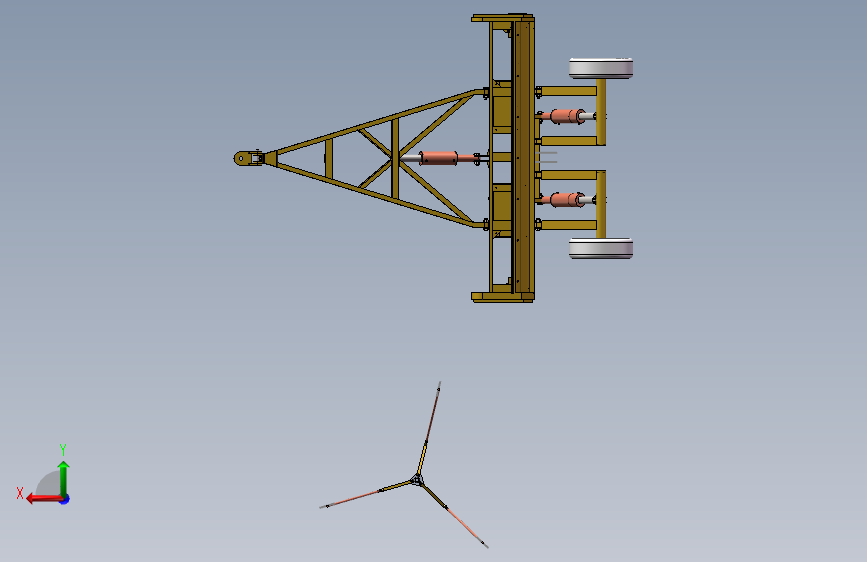Select the hydraulic cylinder near the lower wheel
The height and width of the screenshot is (562, 867).
(x=567, y=200)
